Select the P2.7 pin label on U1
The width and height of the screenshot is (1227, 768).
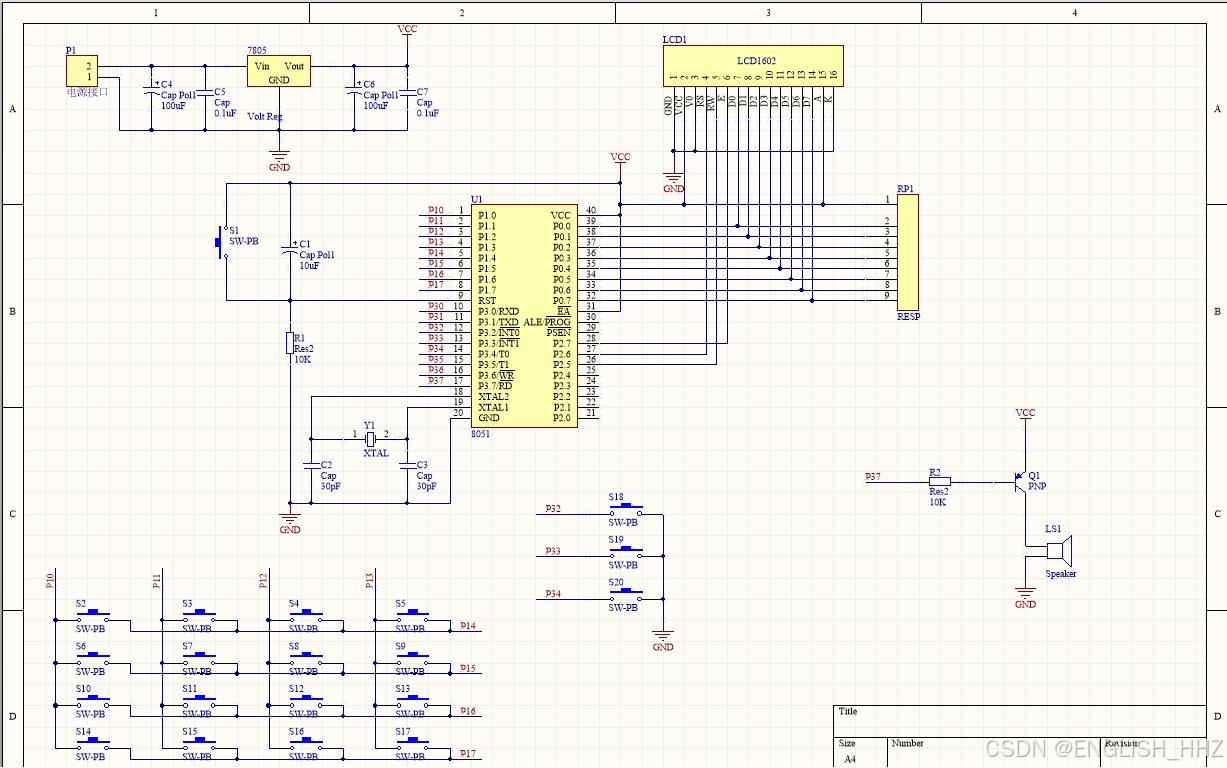coord(562,343)
